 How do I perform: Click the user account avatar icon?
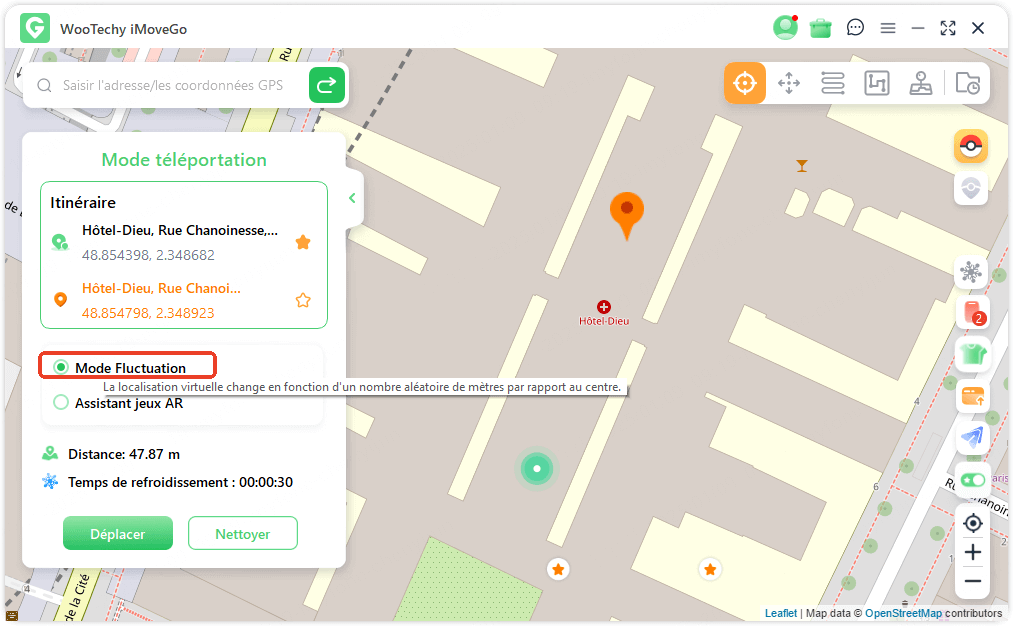click(784, 28)
